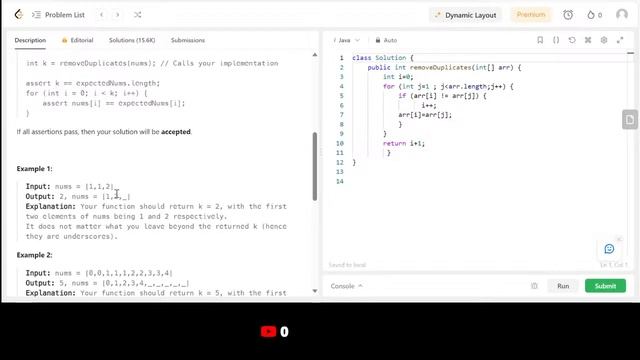Start the timer clock icon

pos(568,15)
